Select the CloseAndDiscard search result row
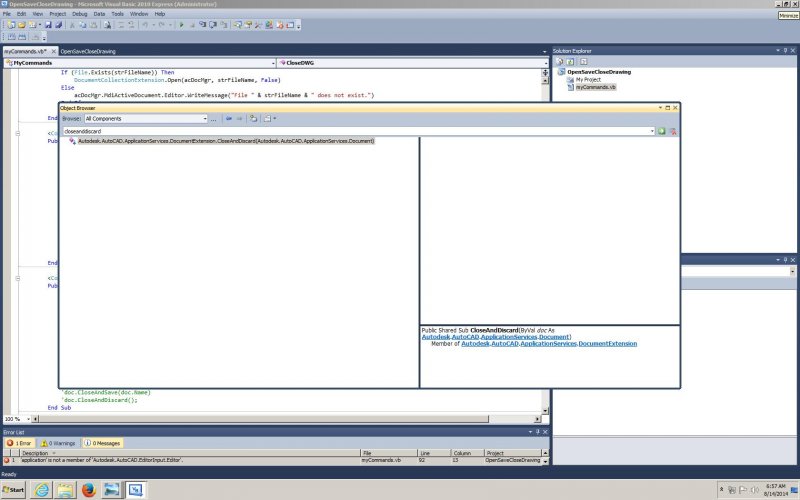 [x=226, y=141]
